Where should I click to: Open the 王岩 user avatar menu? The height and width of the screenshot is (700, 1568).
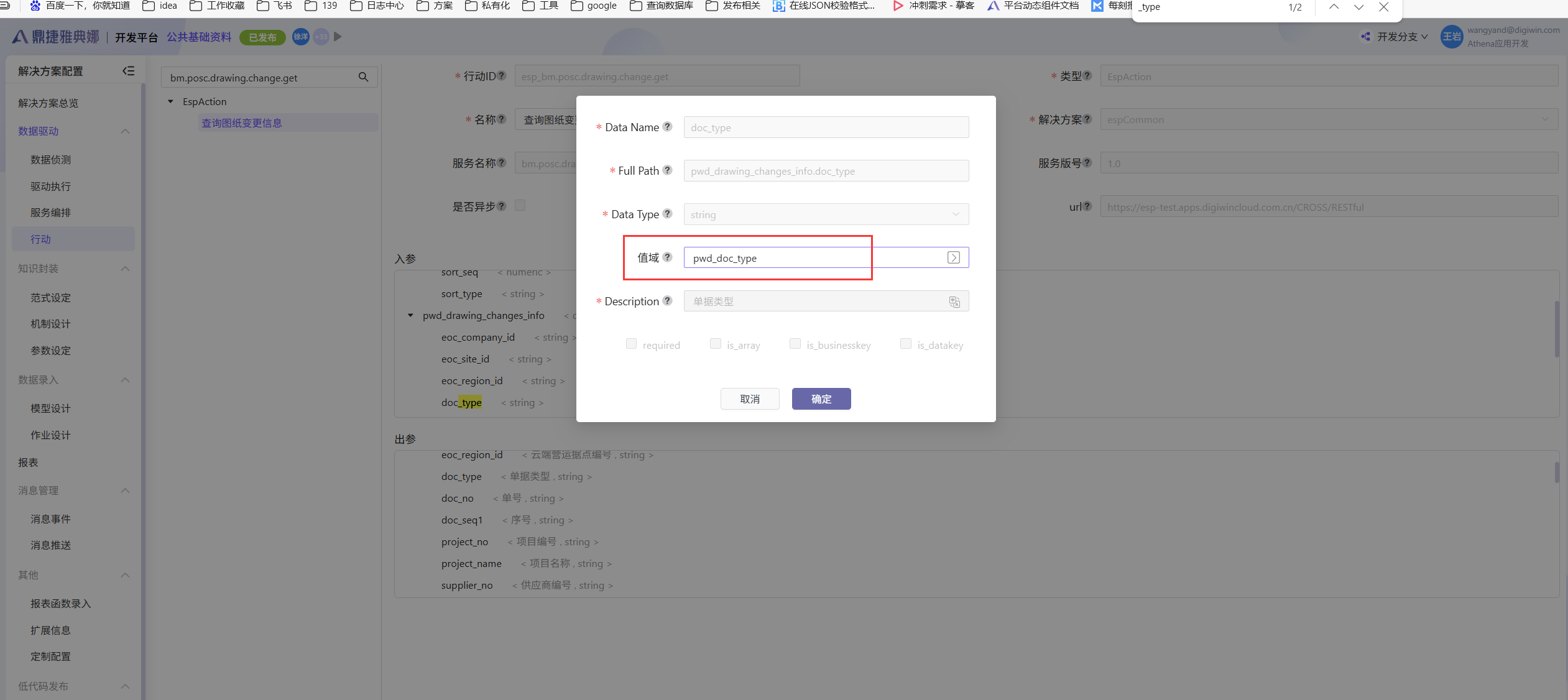[1452, 37]
